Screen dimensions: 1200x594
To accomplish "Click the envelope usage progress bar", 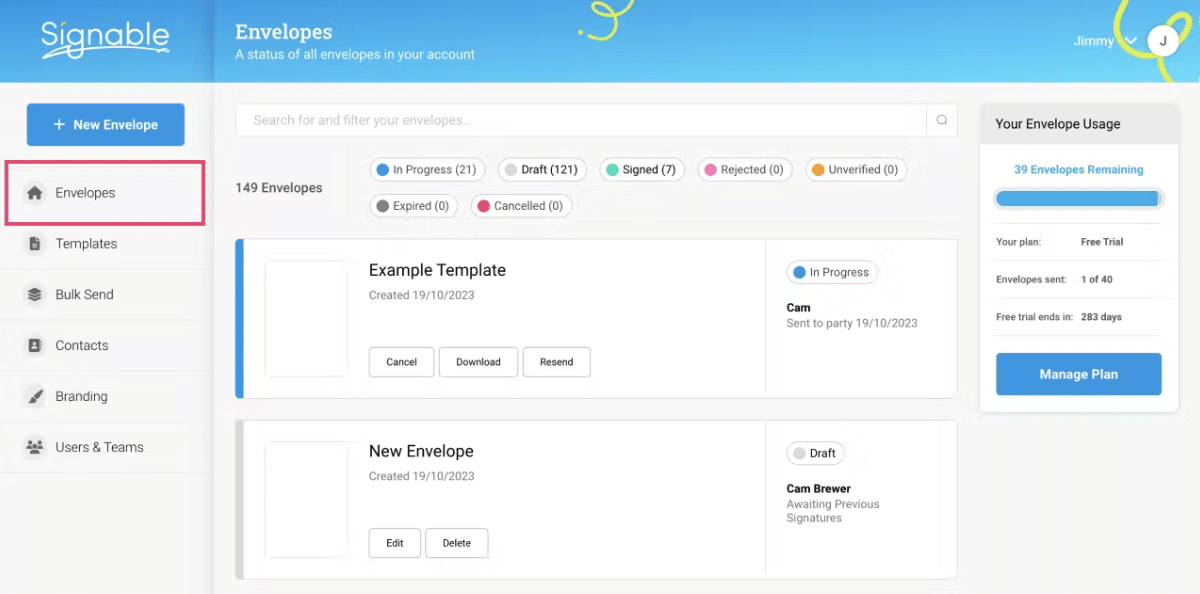I will pyautogui.click(x=1078, y=198).
